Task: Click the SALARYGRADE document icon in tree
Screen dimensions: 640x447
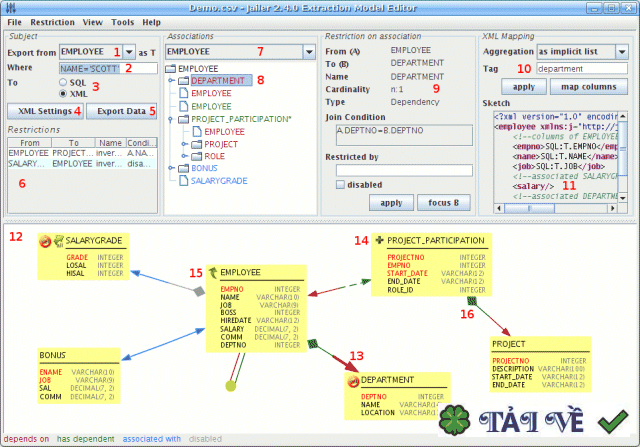Action: tap(184, 180)
